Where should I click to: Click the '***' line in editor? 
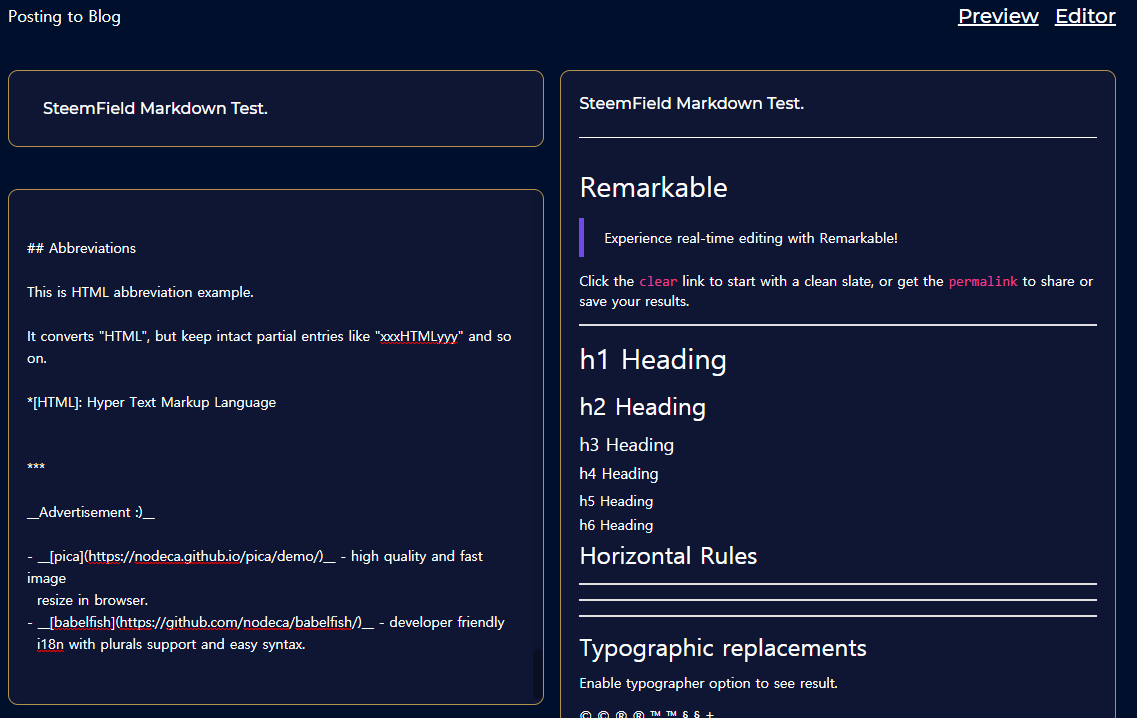tap(36, 467)
